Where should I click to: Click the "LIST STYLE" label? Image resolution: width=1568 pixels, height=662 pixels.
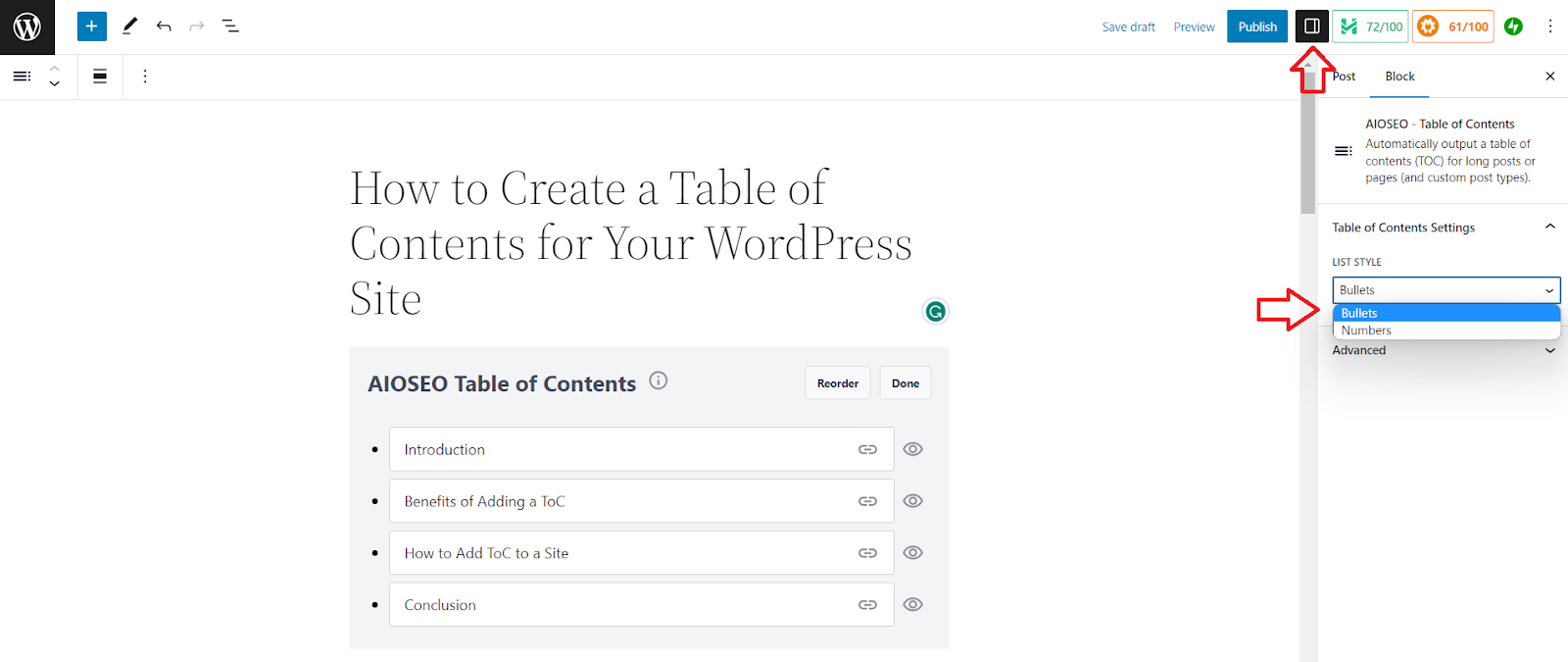pyautogui.click(x=1356, y=262)
